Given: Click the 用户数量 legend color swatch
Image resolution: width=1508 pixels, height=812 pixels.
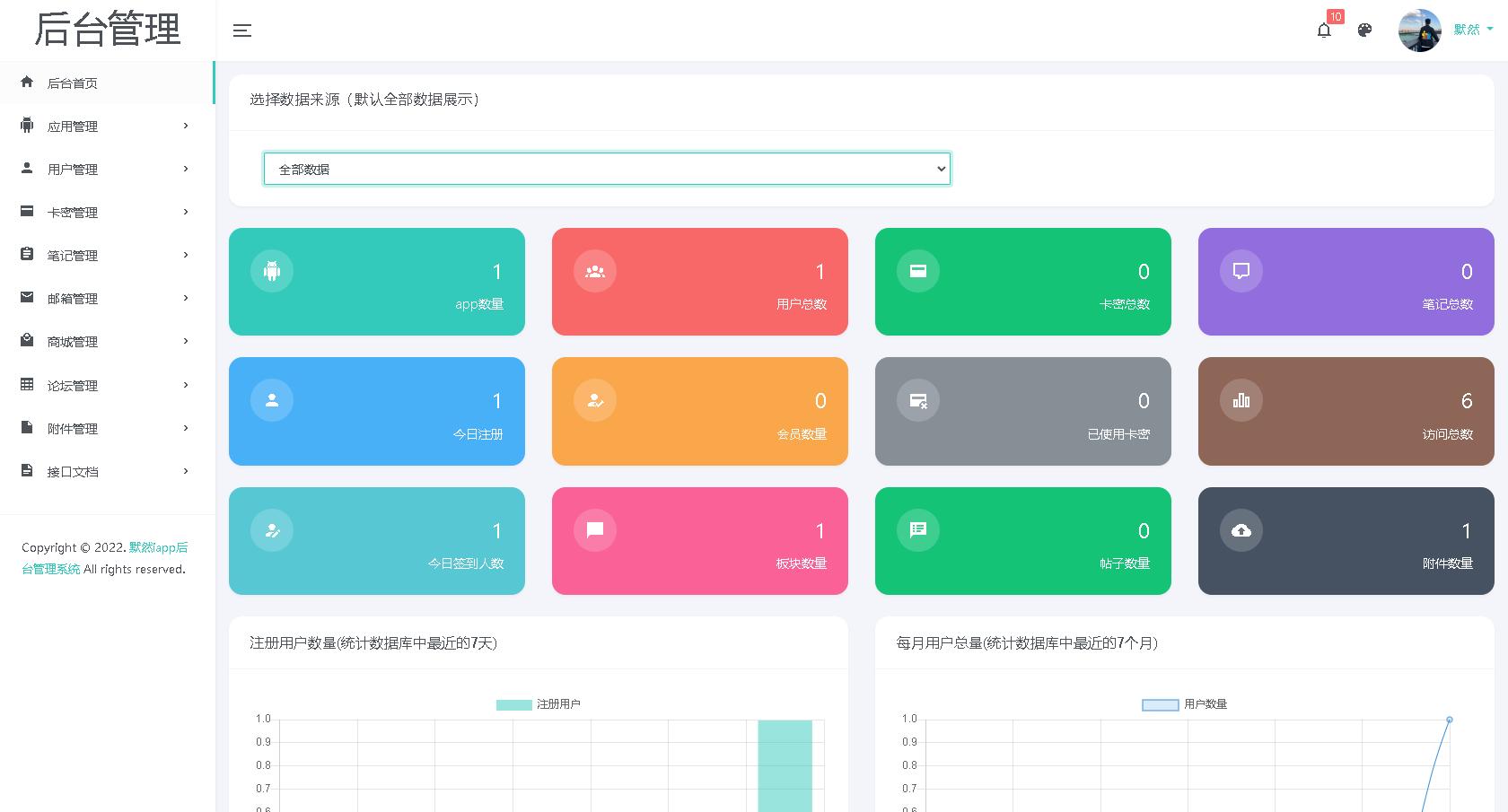Looking at the screenshot, I should tap(1159, 704).
